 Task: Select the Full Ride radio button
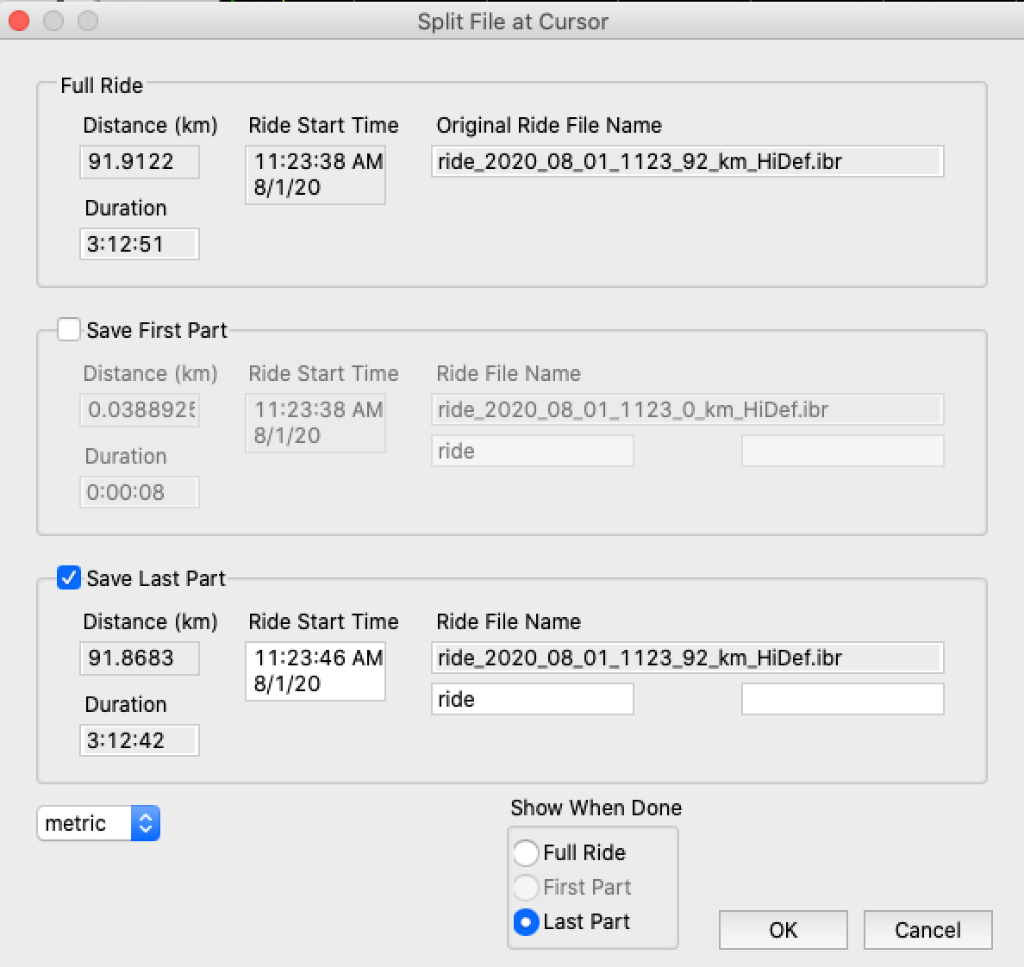[x=525, y=852]
